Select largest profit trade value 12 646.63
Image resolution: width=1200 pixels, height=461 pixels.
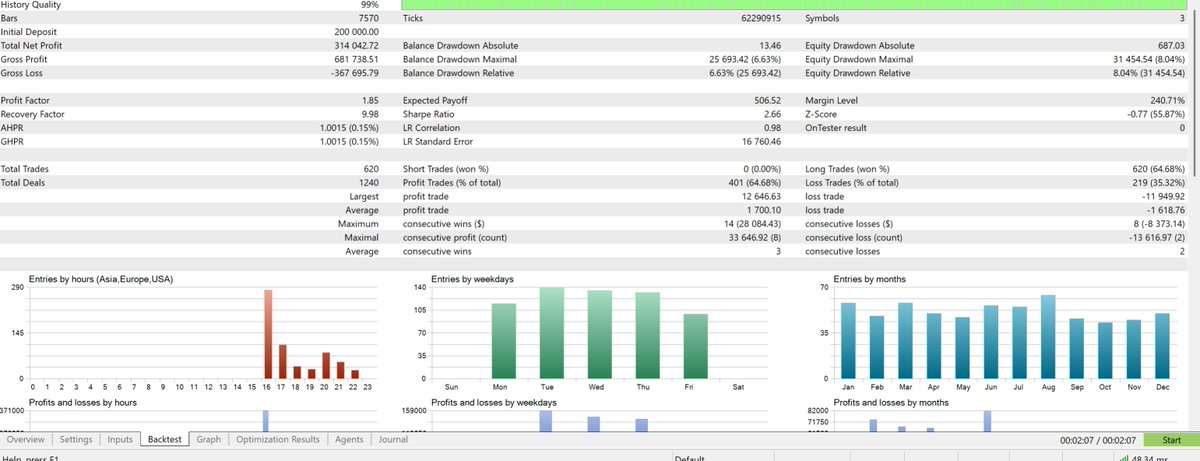(764, 197)
